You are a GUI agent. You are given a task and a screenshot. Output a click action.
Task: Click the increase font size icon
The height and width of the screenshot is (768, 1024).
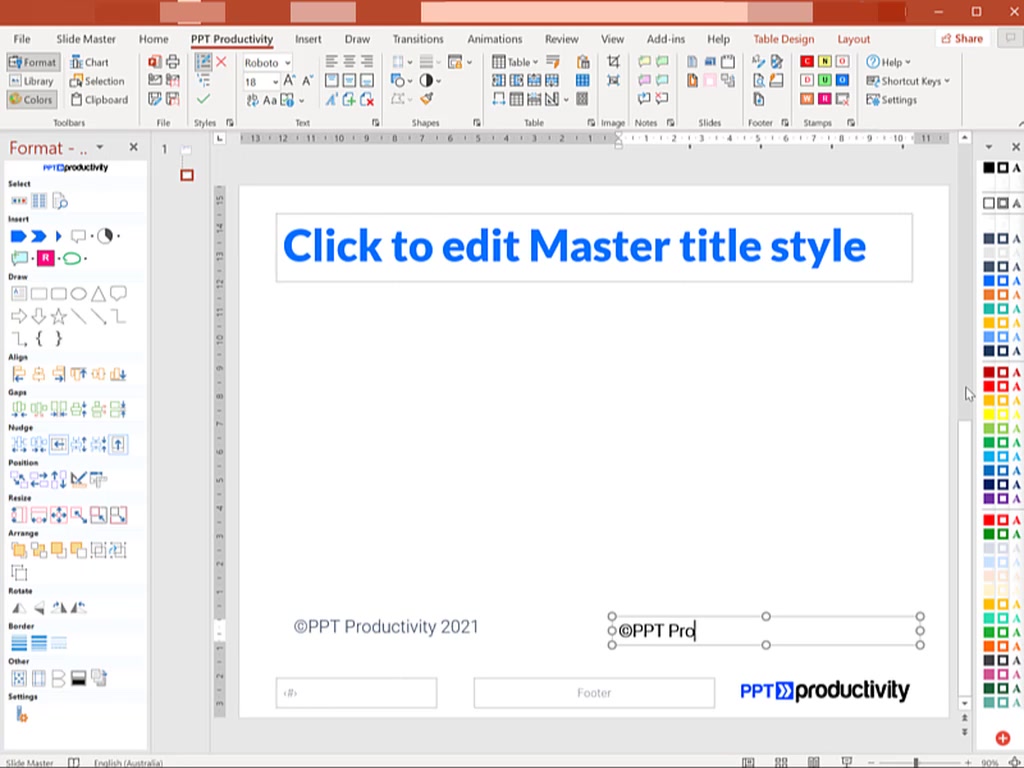(x=289, y=80)
